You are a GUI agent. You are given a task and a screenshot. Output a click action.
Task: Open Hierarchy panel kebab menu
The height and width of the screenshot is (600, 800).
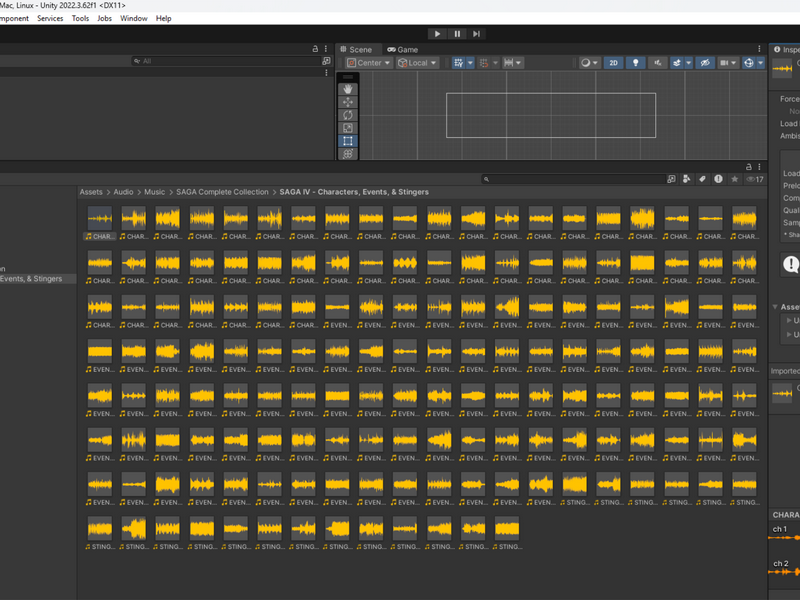point(326,49)
